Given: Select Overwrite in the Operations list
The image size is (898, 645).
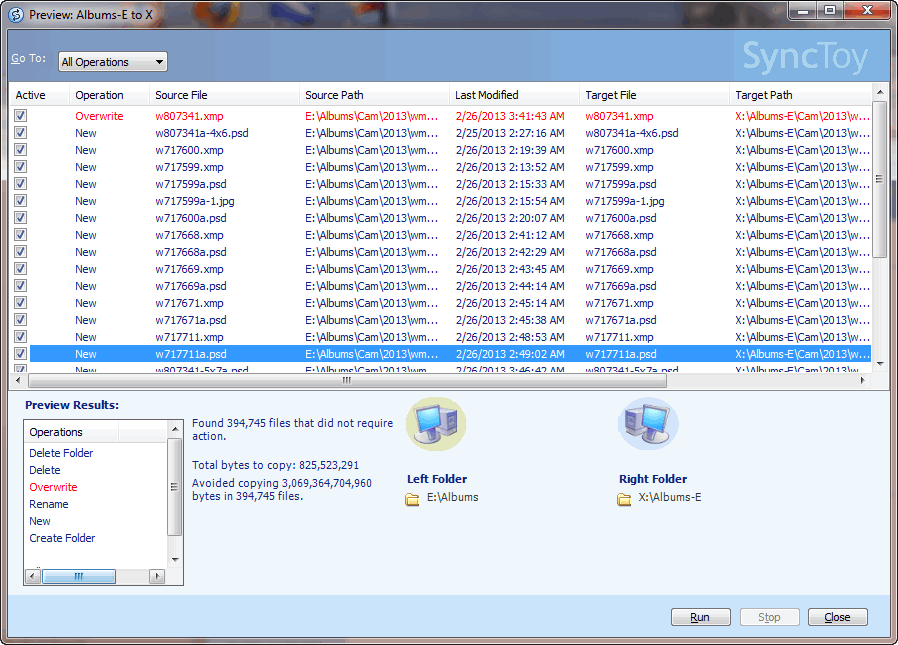Looking at the screenshot, I should point(53,487).
